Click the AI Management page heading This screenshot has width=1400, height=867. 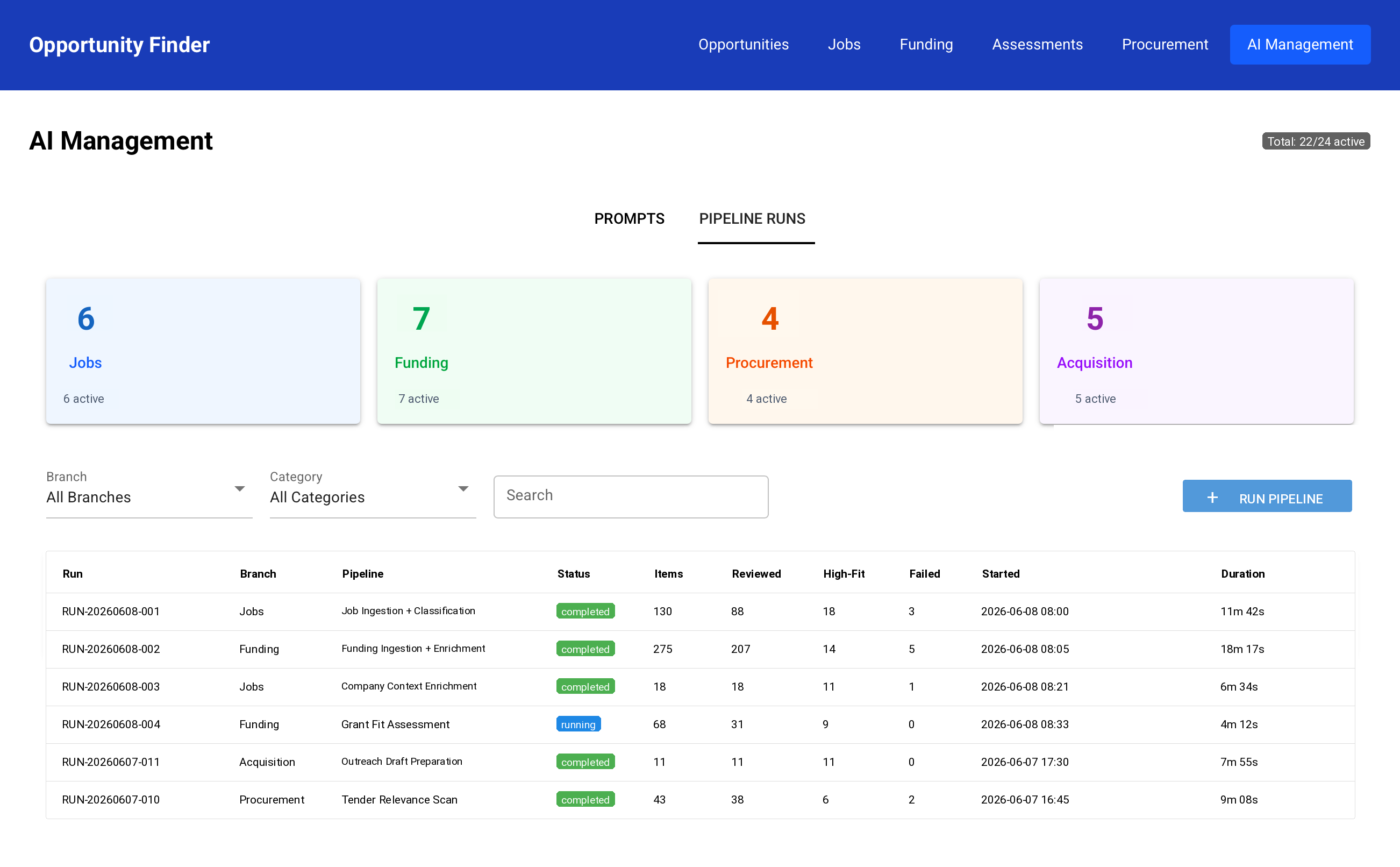[x=121, y=141]
